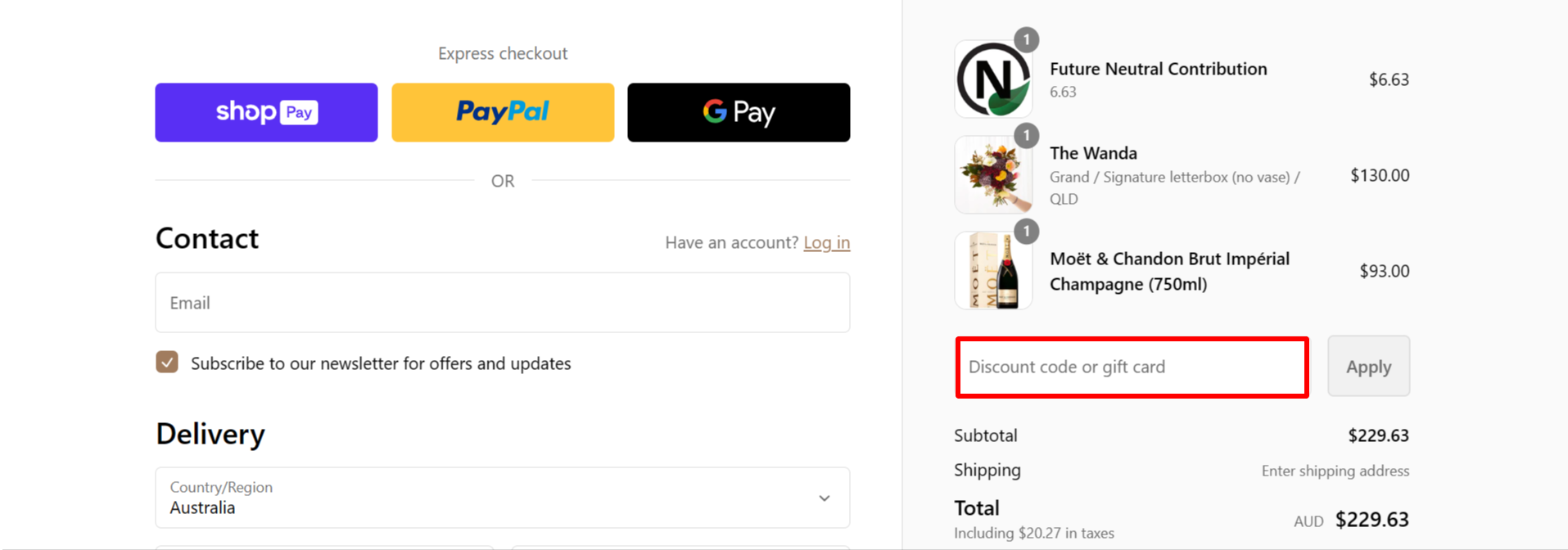Open the Log in page
1568x550 pixels.
pyautogui.click(x=826, y=242)
